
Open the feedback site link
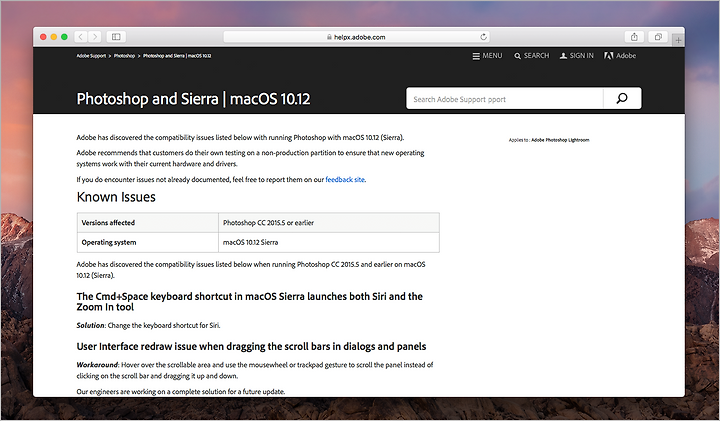coord(345,180)
